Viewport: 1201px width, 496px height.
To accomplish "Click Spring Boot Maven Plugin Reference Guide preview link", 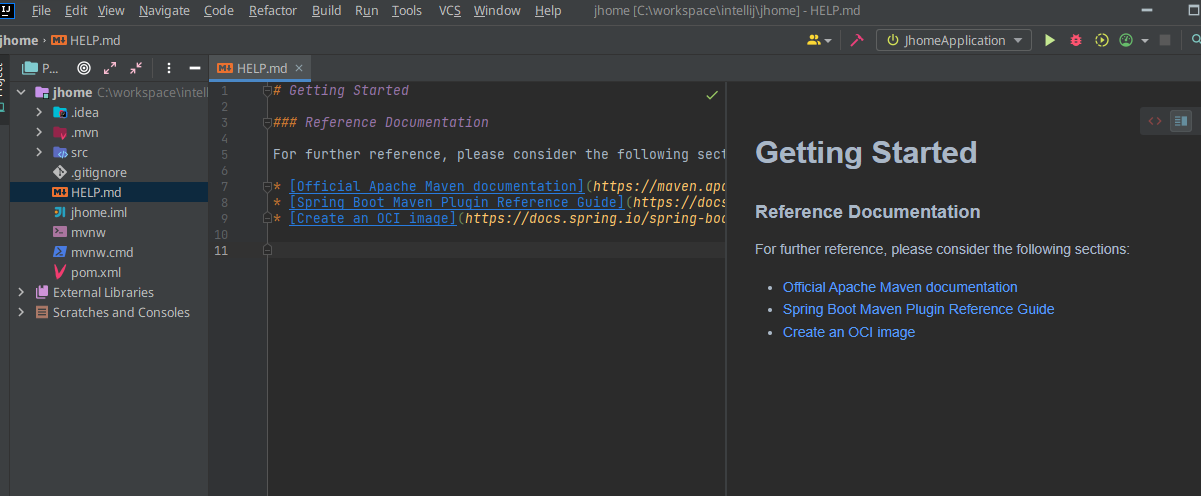I will click(x=918, y=309).
